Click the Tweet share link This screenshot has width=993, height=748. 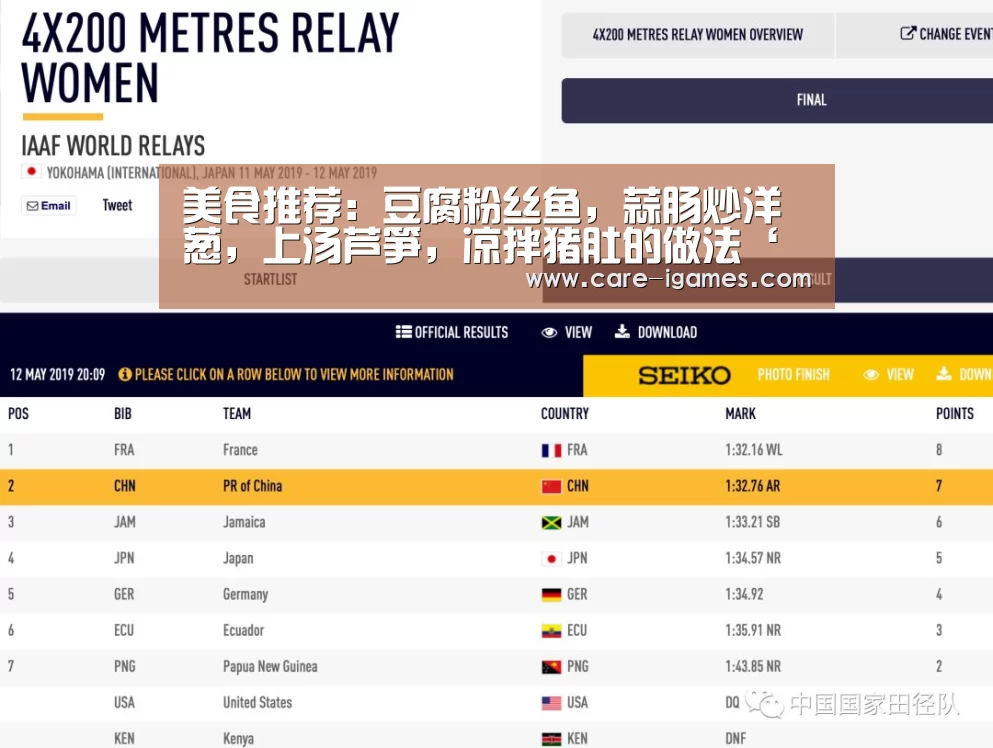click(x=117, y=205)
